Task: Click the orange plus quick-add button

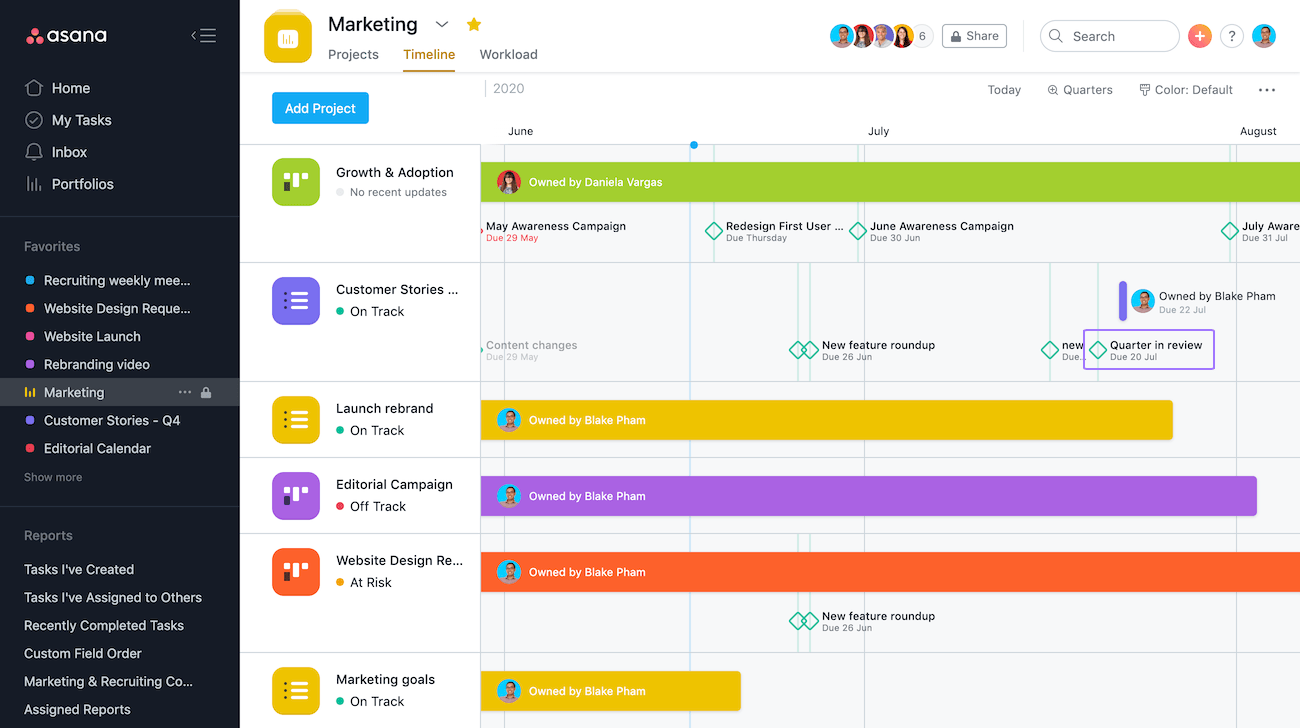Action: pyautogui.click(x=1200, y=36)
